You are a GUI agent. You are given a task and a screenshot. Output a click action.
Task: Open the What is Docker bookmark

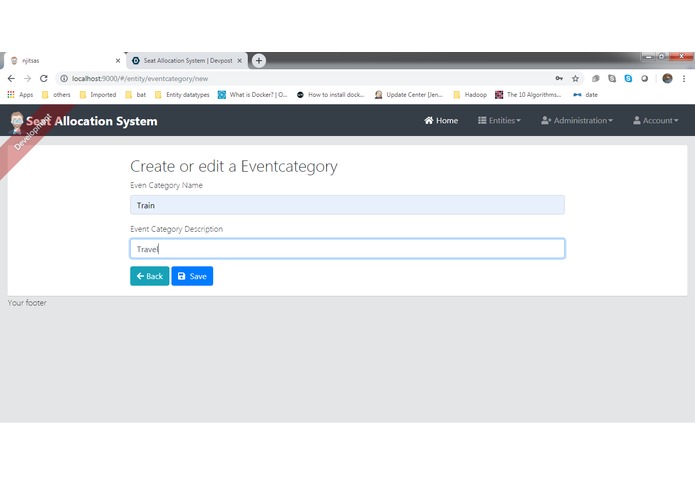(253, 94)
